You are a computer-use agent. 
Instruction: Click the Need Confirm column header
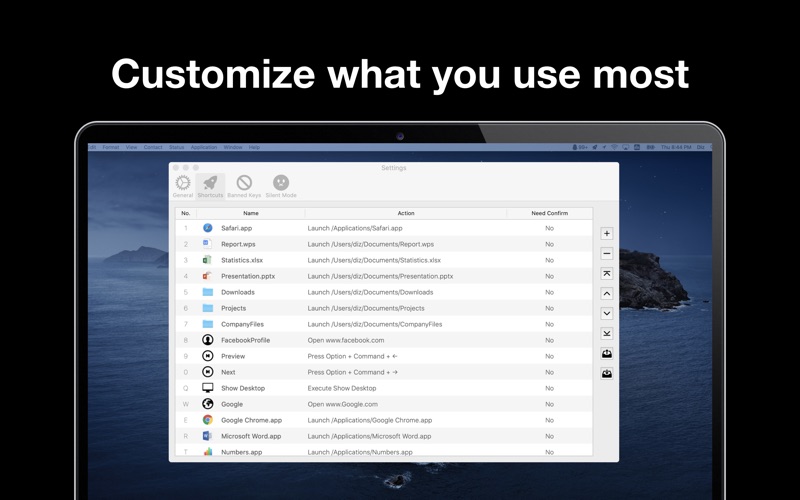[549, 213]
